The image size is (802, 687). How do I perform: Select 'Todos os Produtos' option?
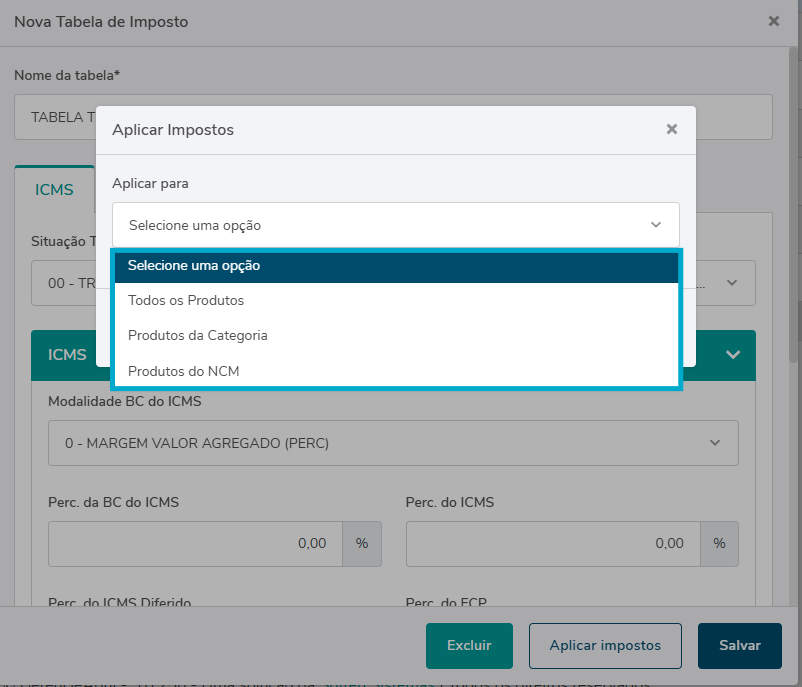pyautogui.click(x=186, y=300)
